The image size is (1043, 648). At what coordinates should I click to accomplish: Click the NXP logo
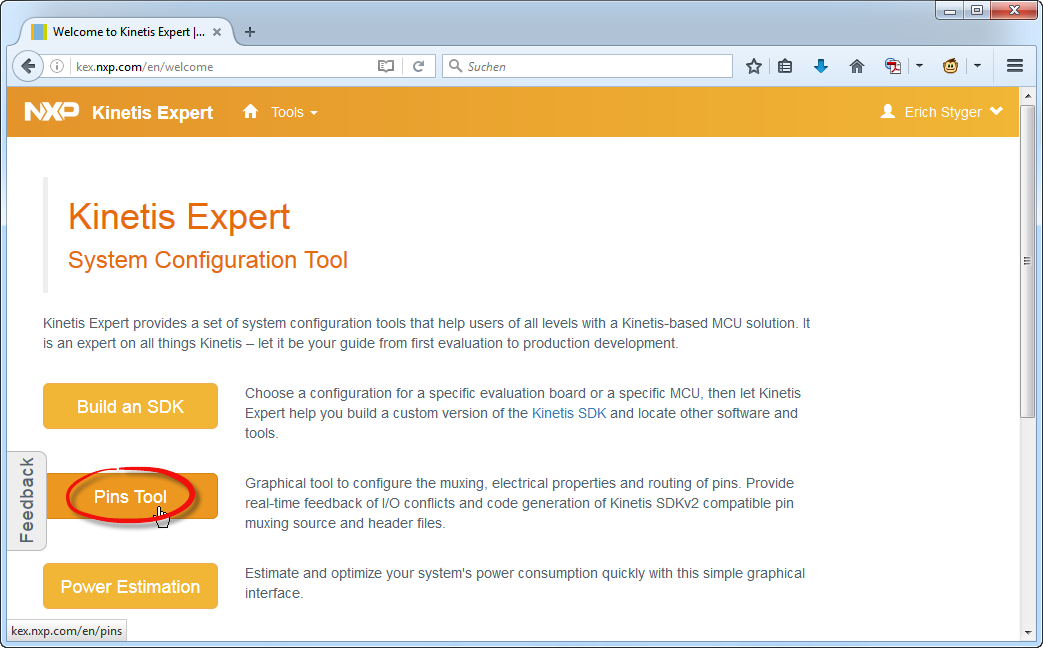coord(52,112)
